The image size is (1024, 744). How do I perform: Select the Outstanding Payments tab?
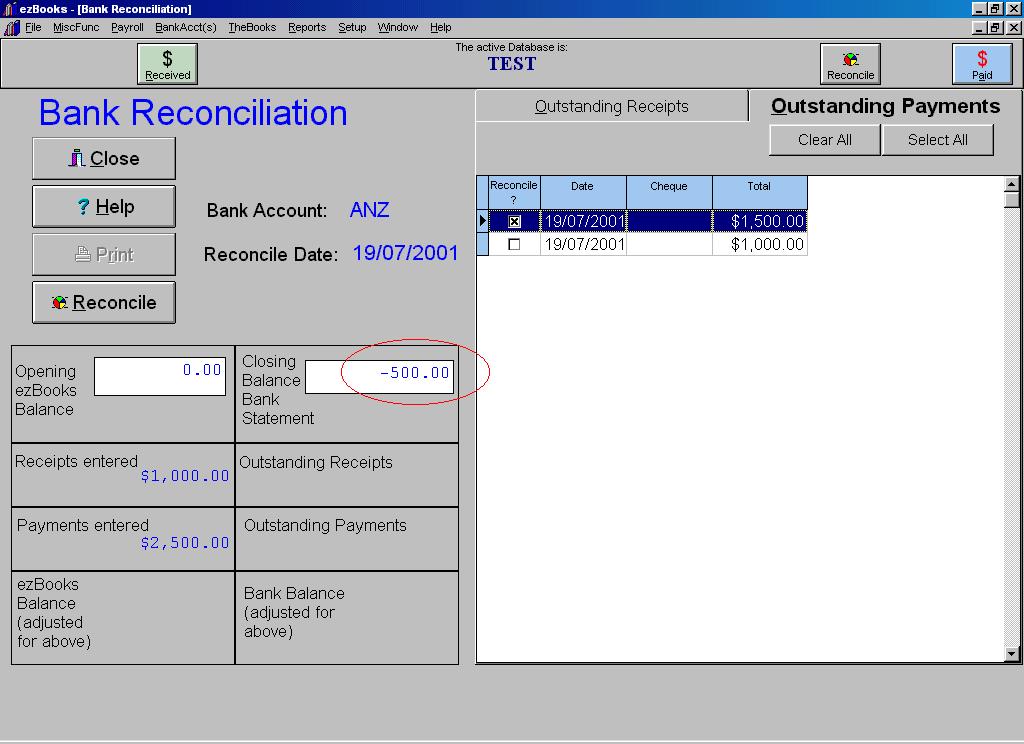[x=885, y=106]
